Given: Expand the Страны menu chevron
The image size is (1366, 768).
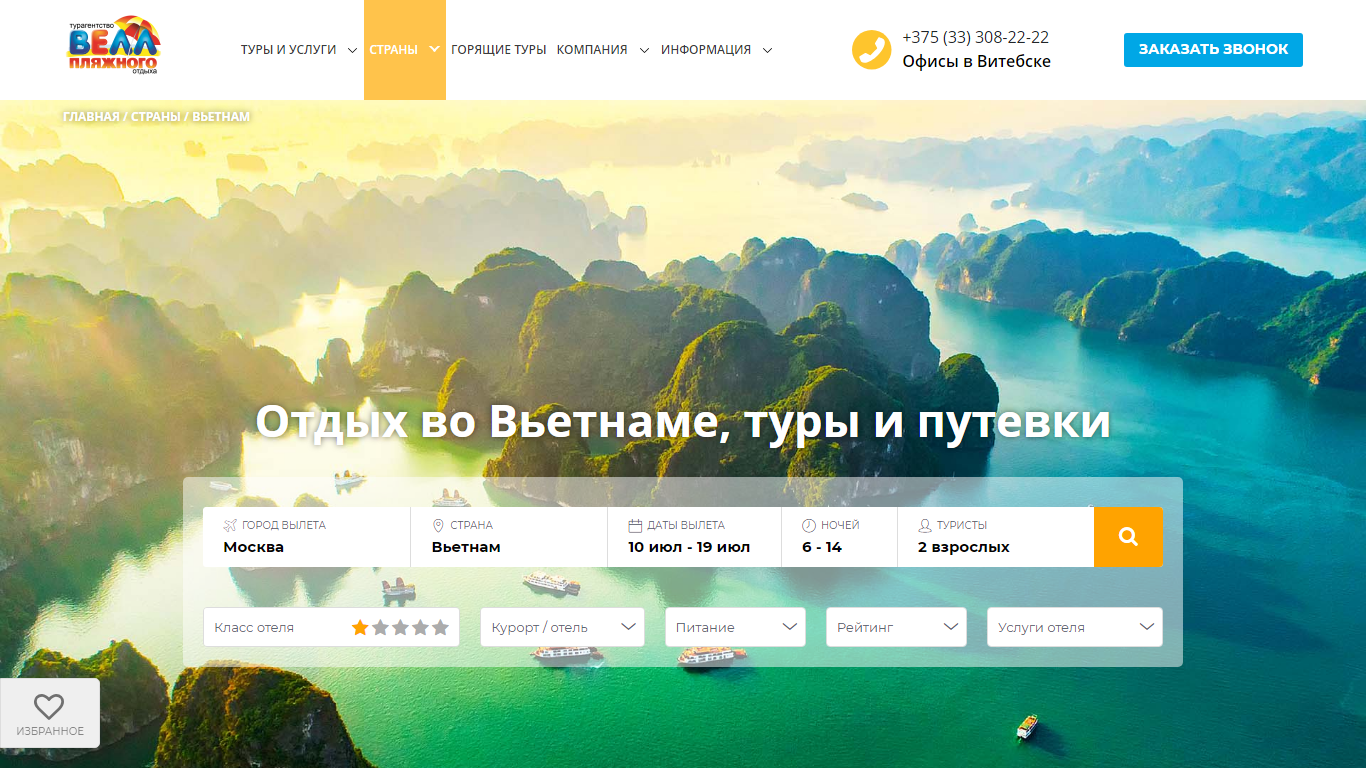Looking at the screenshot, I should [x=434, y=48].
